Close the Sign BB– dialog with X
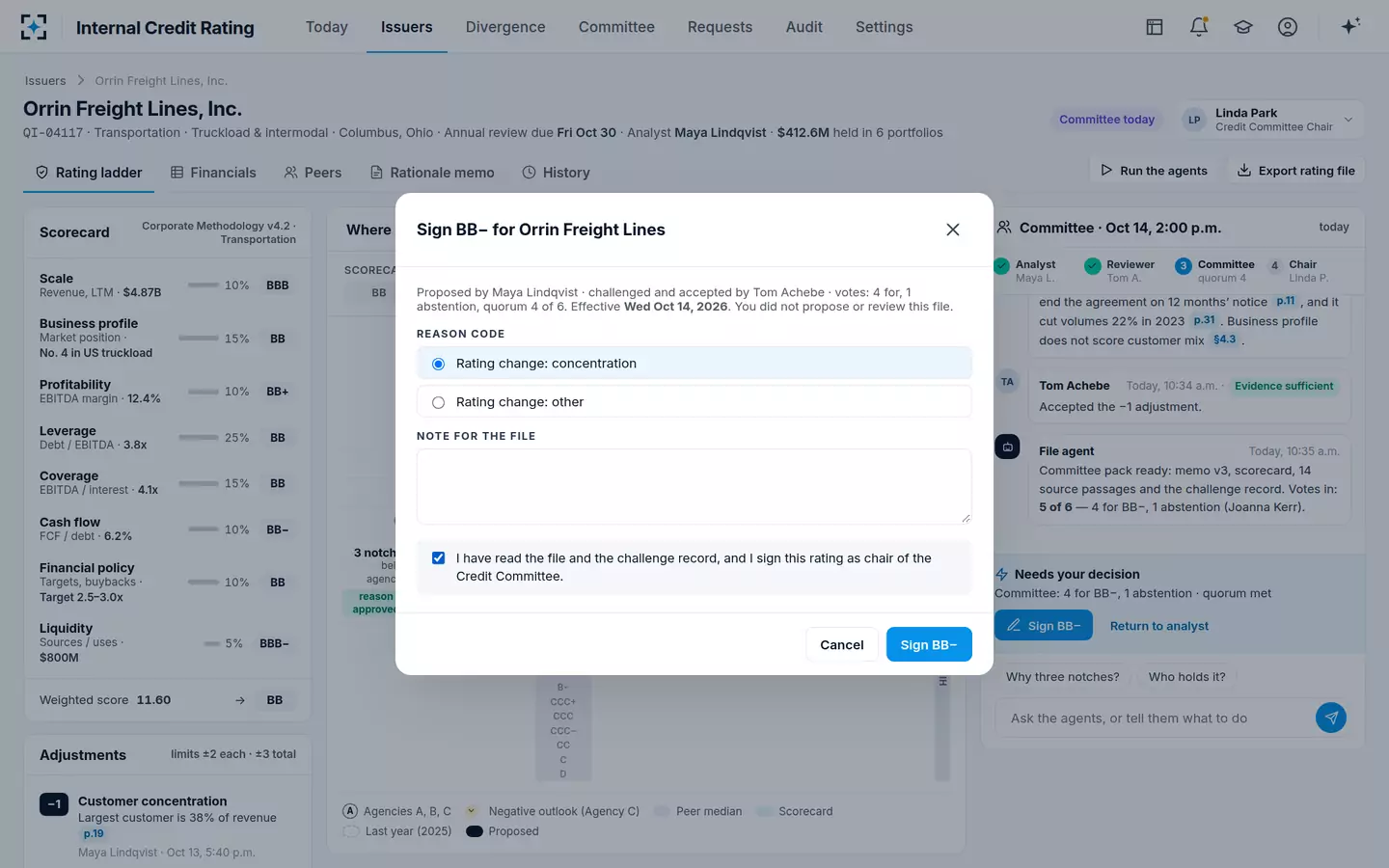Viewport: 1389px width, 868px height. [x=953, y=230]
